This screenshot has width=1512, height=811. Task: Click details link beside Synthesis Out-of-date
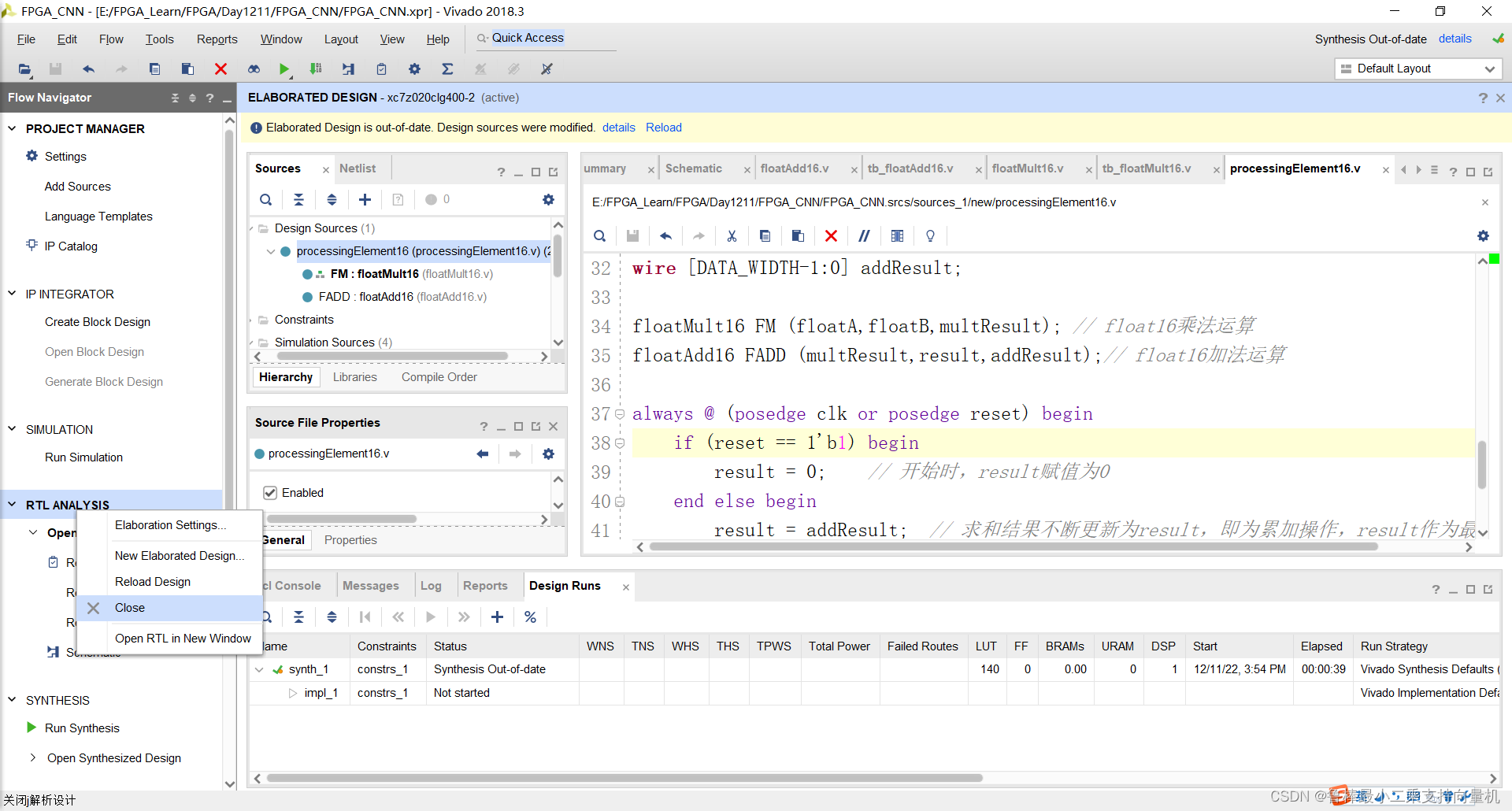(1455, 39)
